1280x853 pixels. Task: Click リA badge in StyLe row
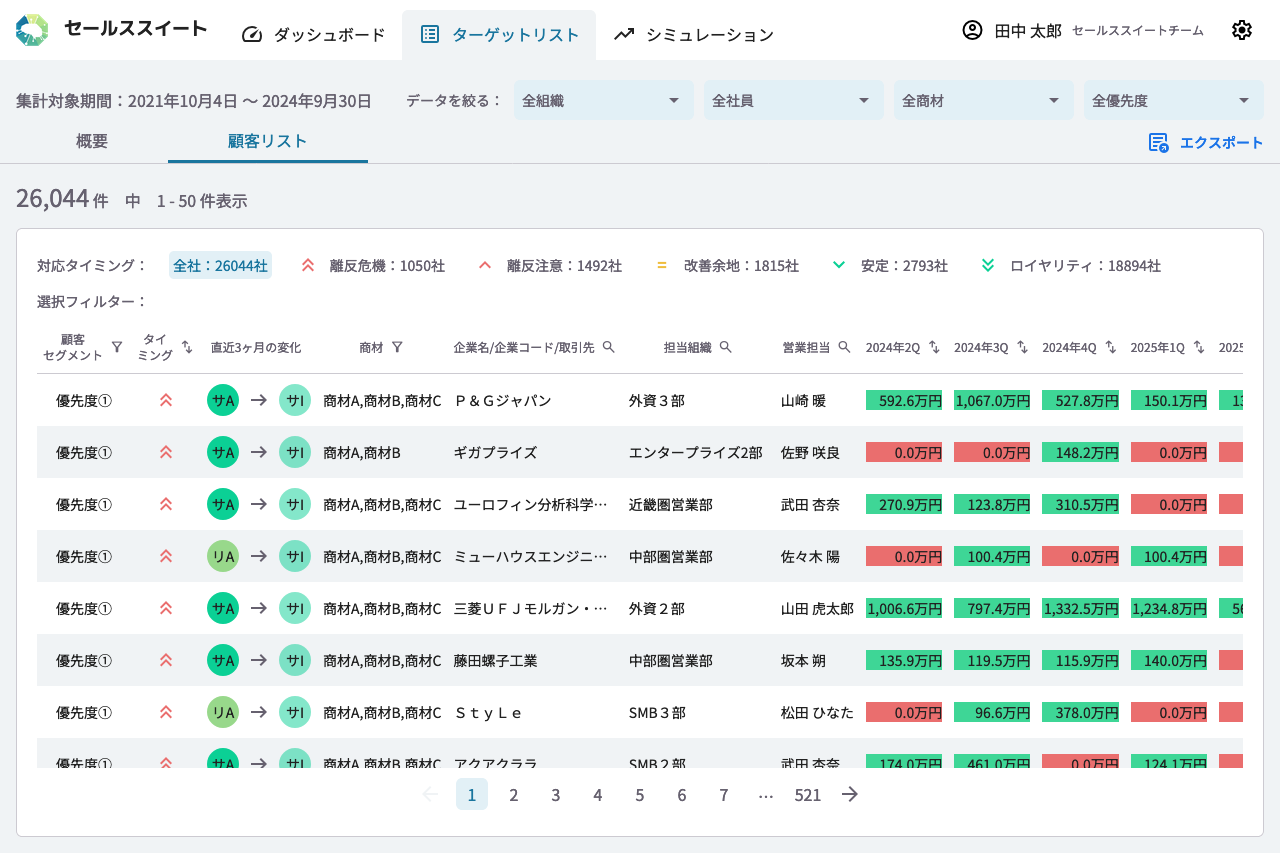point(223,712)
